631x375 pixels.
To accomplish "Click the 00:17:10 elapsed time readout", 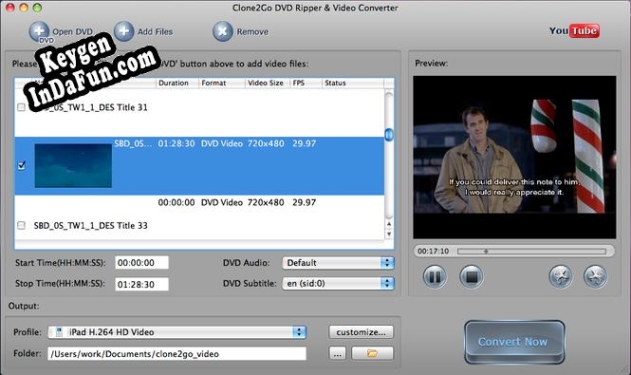I will [x=433, y=251].
